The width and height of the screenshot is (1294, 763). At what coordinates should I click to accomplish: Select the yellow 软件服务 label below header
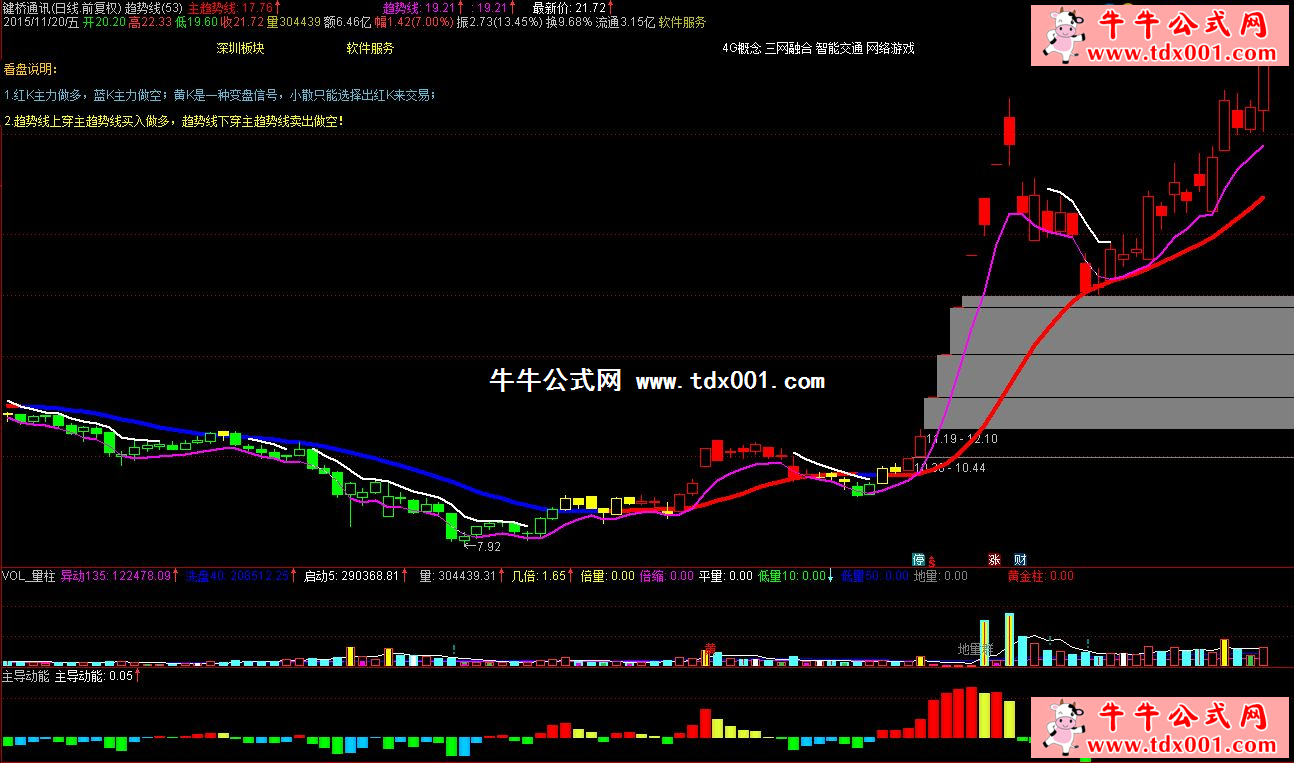[370, 48]
